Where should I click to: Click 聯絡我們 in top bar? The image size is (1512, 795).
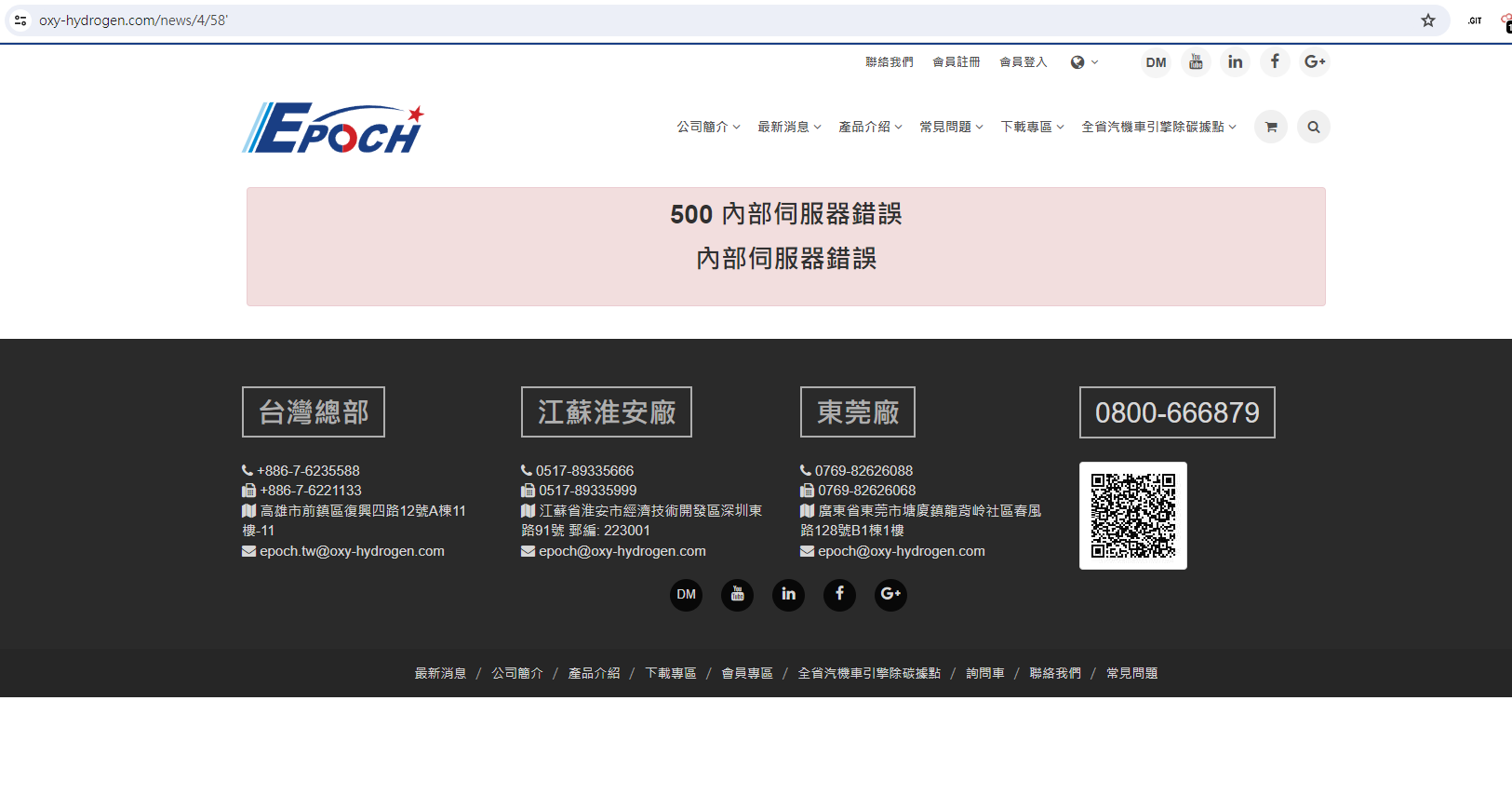tap(890, 62)
